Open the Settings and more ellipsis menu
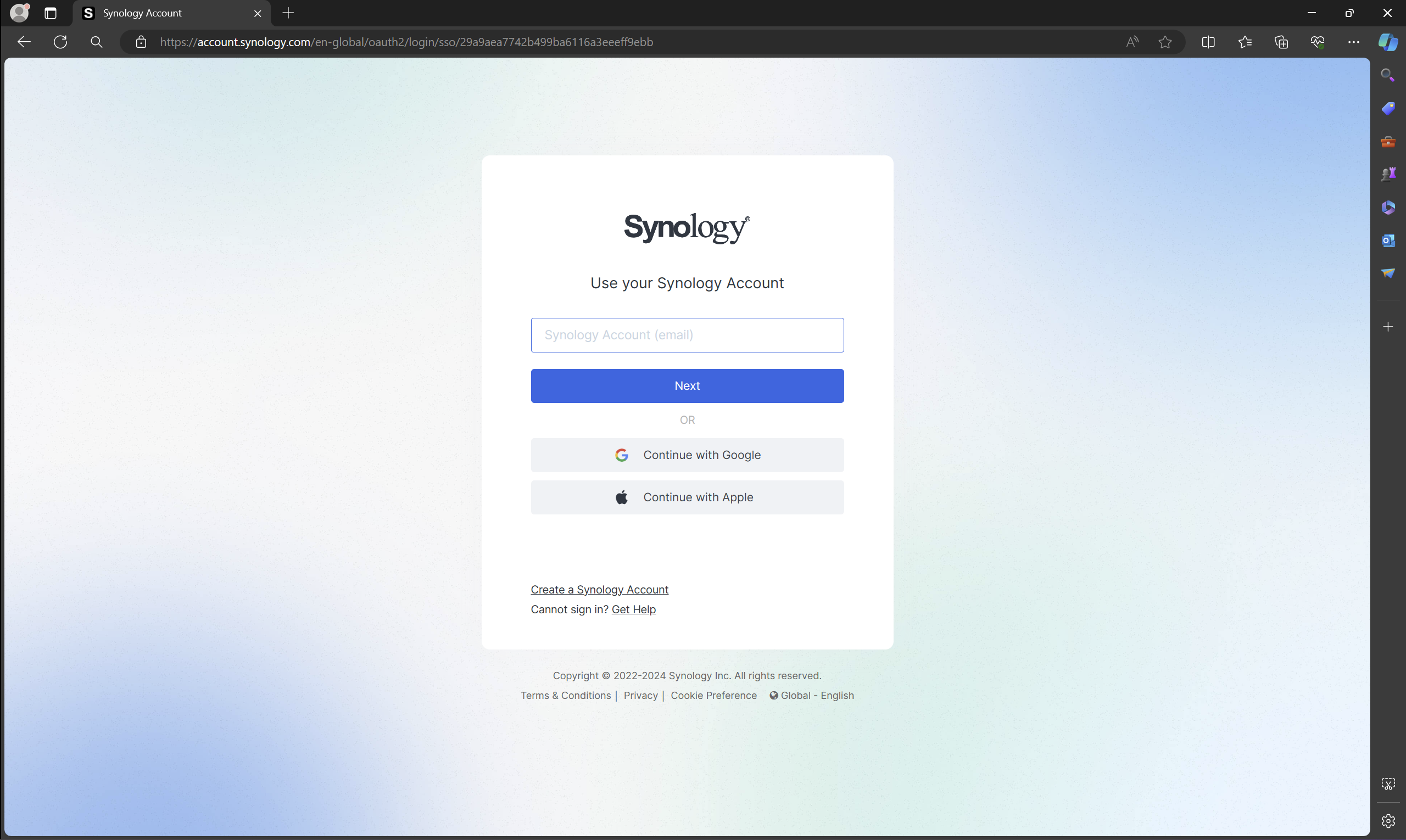This screenshot has width=1406, height=840. point(1354,42)
